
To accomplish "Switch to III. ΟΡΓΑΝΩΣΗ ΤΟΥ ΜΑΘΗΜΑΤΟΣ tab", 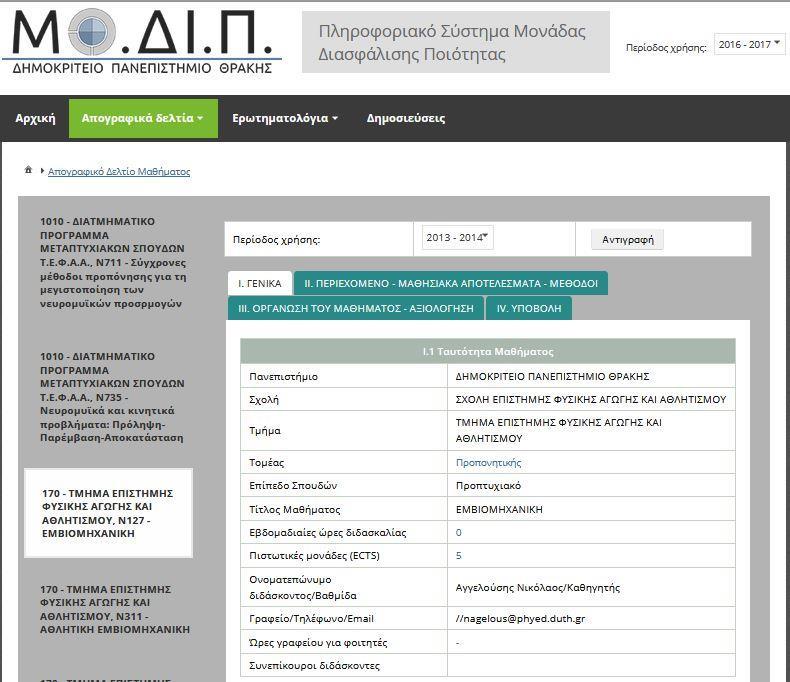I will (356, 308).
